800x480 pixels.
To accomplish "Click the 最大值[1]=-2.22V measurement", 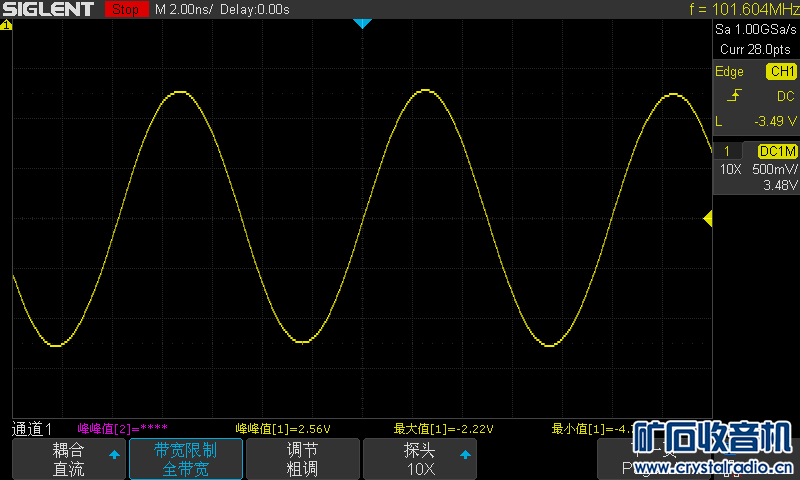I will coord(443,428).
